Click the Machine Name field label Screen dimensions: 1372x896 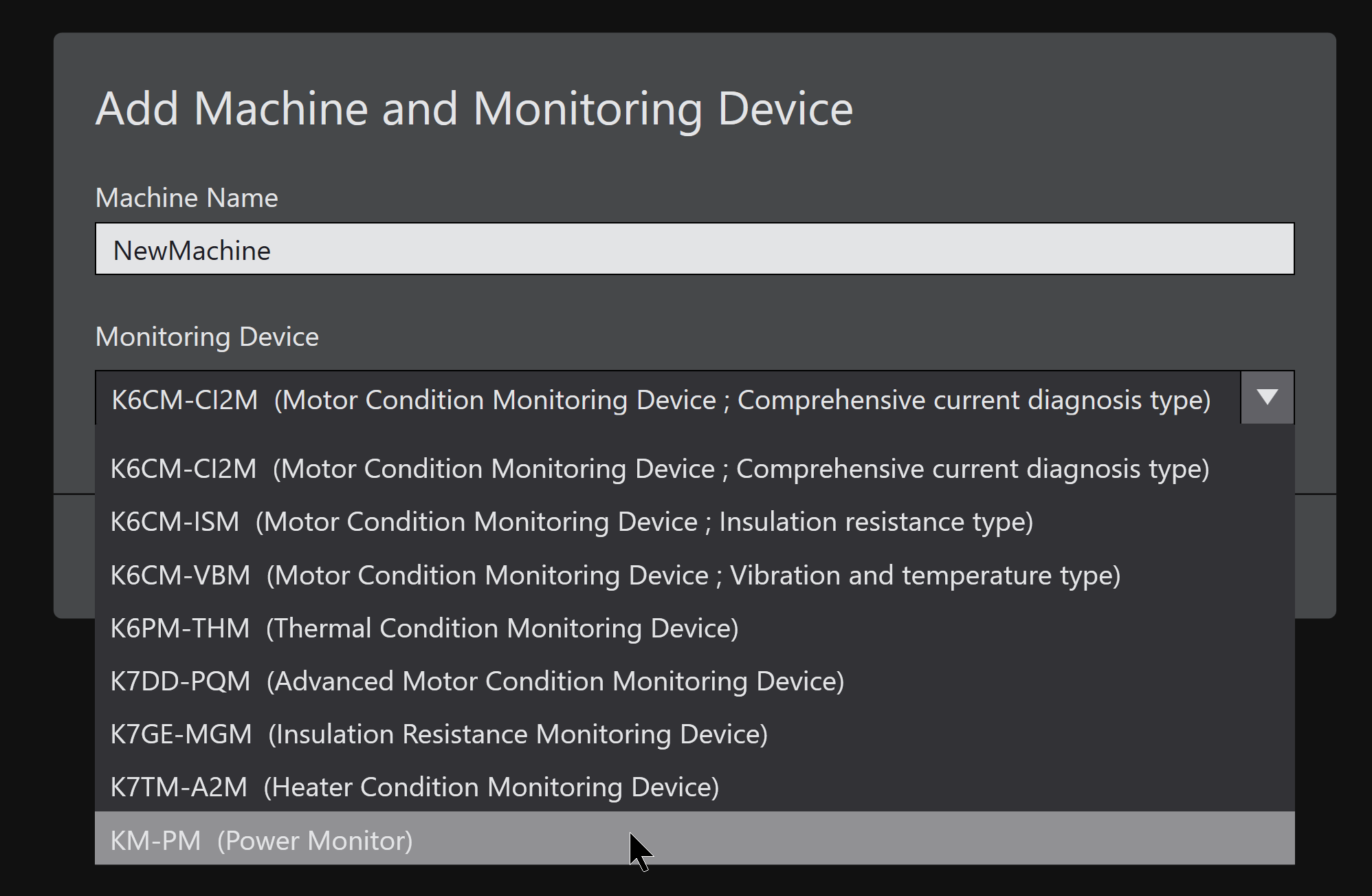click(186, 198)
